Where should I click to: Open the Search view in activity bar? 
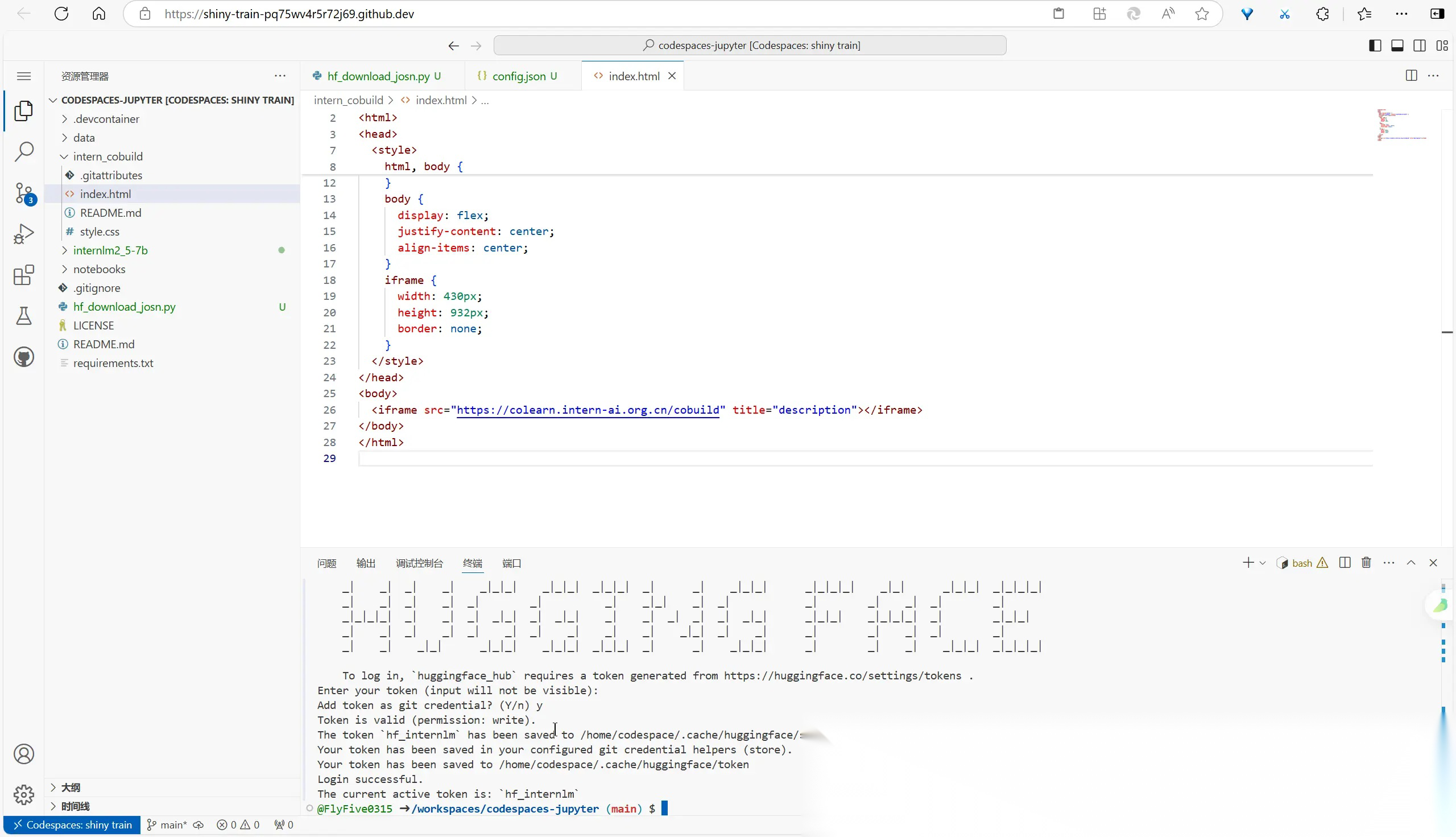coord(23,152)
